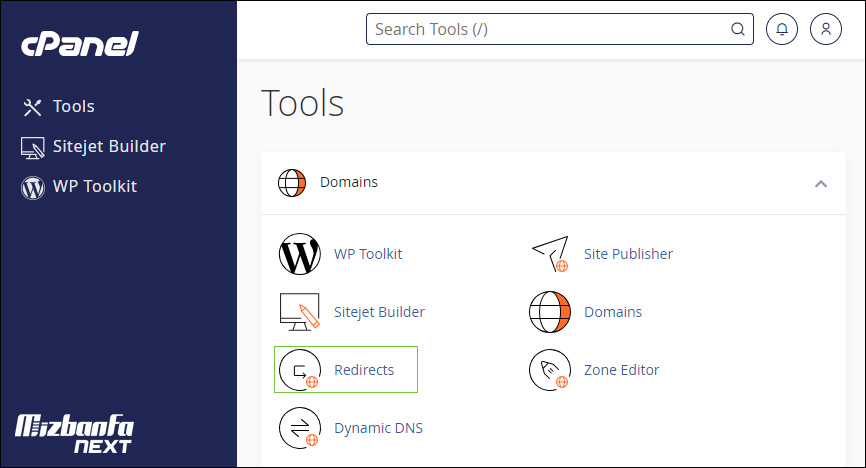The image size is (866, 468).
Task: Click the Tools wrench icon in sidebar
Action: (x=33, y=107)
